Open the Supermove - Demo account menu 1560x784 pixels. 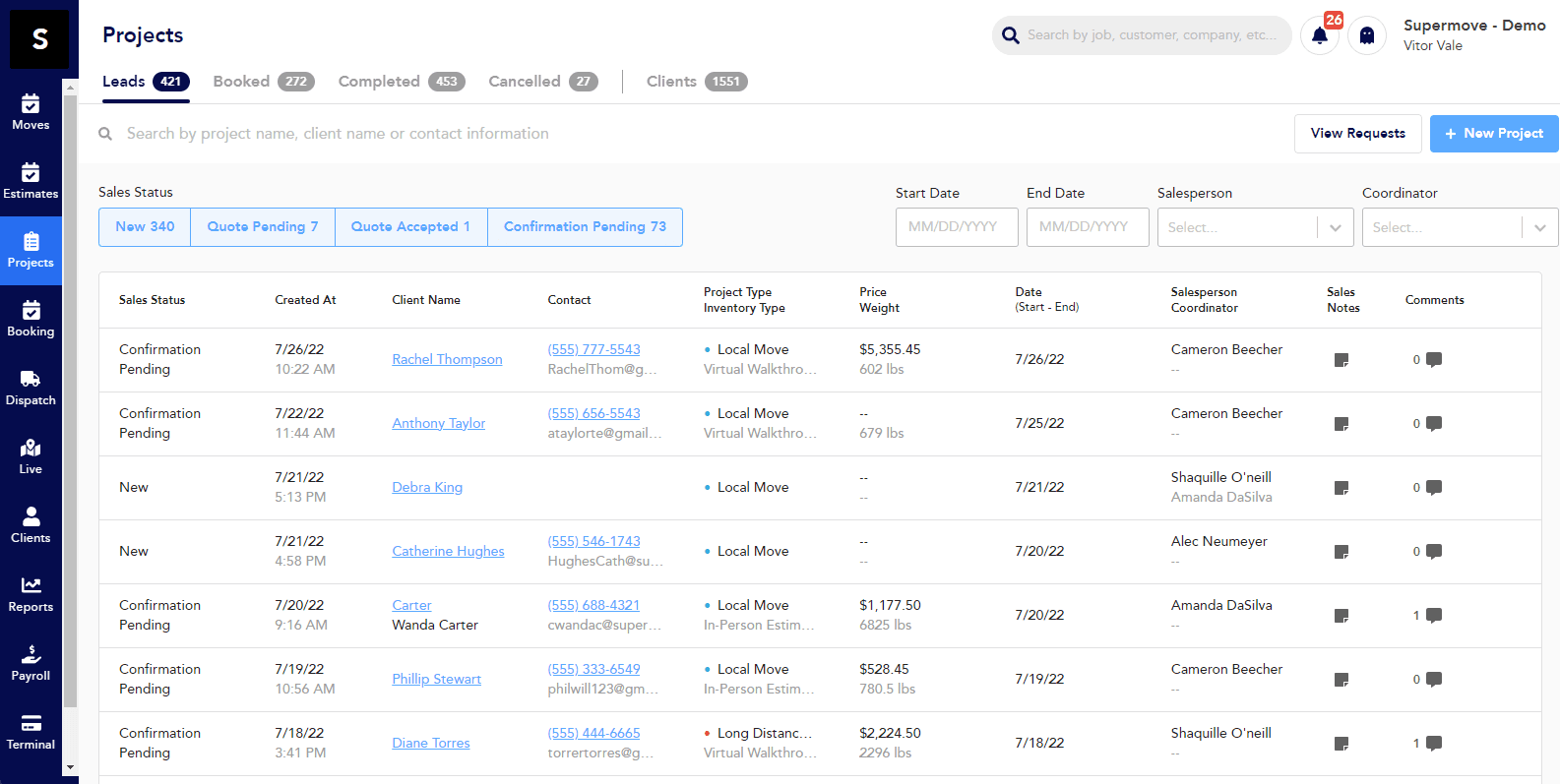pyautogui.click(x=1473, y=35)
